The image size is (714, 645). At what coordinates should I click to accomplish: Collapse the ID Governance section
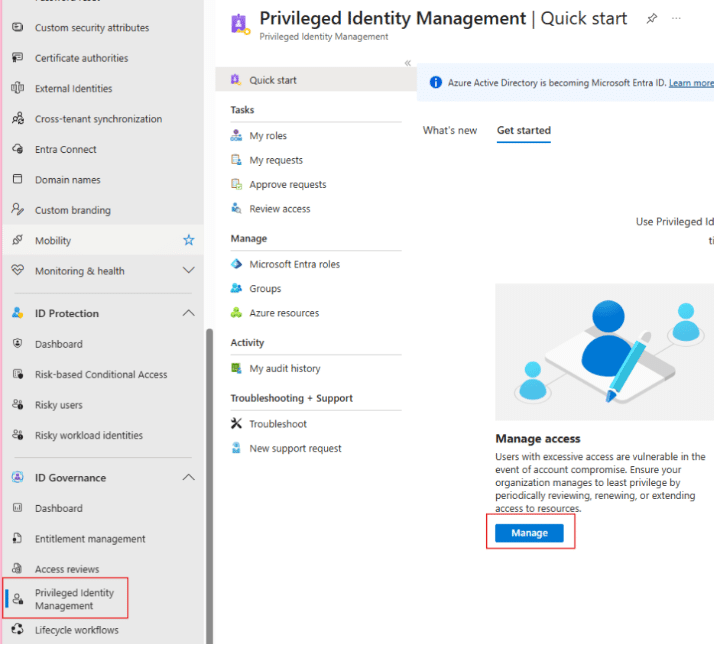188,478
